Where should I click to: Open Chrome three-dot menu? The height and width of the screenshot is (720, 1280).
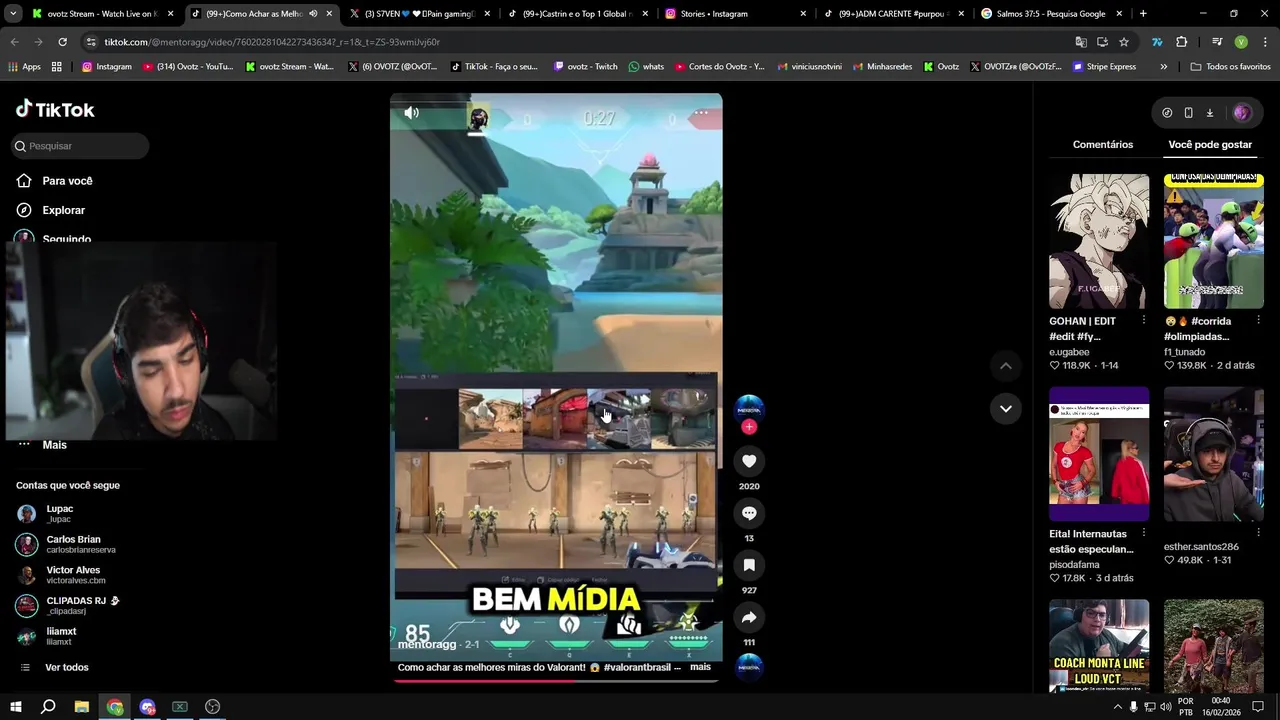click(1265, 42)
